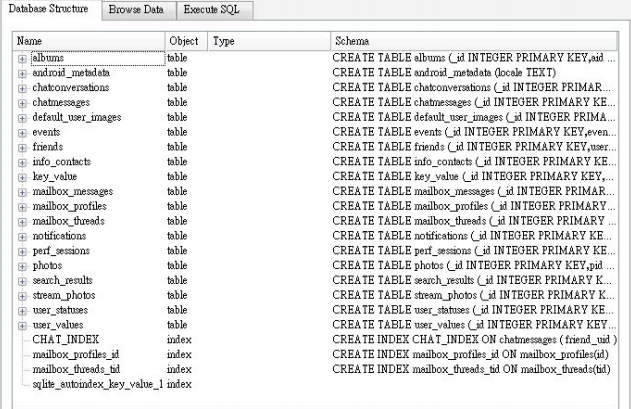Viewport: 631px width, 409px height.
Task: Select the sqlite_autoindex_key_value_1 index row
Action: pos(97,384)
